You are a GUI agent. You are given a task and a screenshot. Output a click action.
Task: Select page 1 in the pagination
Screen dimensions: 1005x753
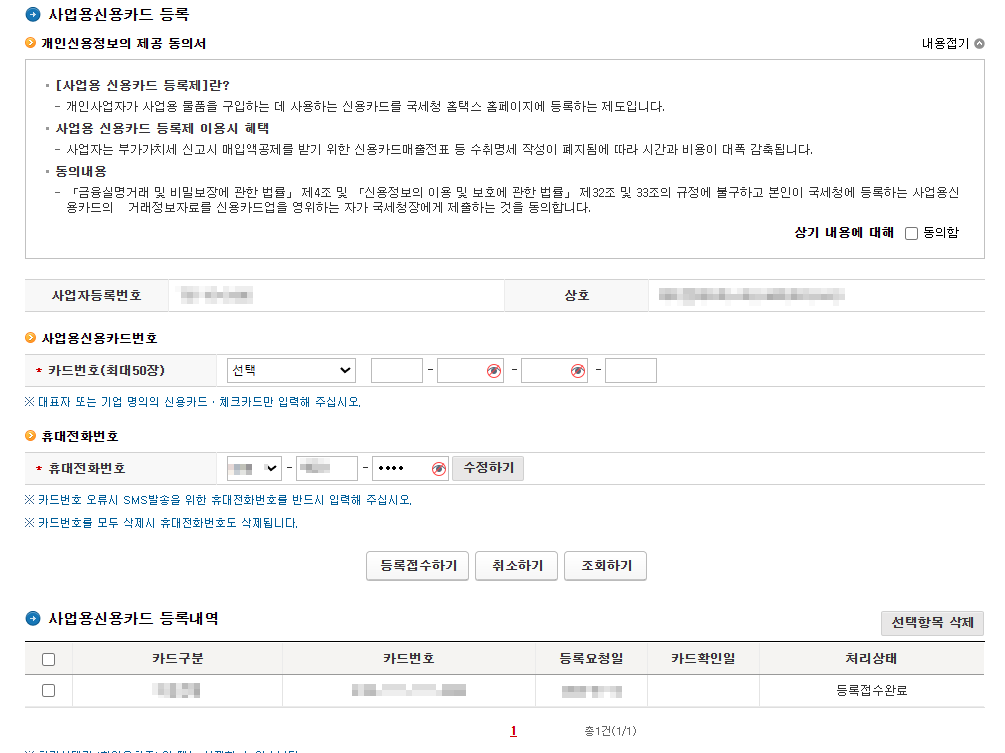513,730
